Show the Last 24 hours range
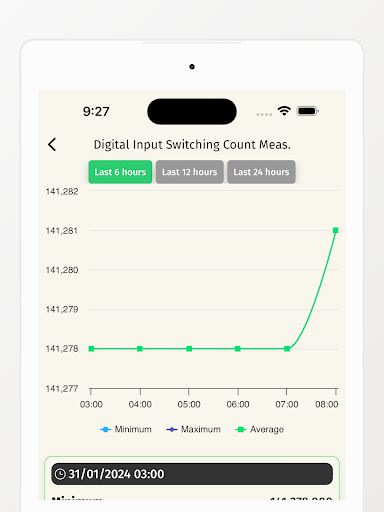384x512 pixels. [x=261, y=172]
